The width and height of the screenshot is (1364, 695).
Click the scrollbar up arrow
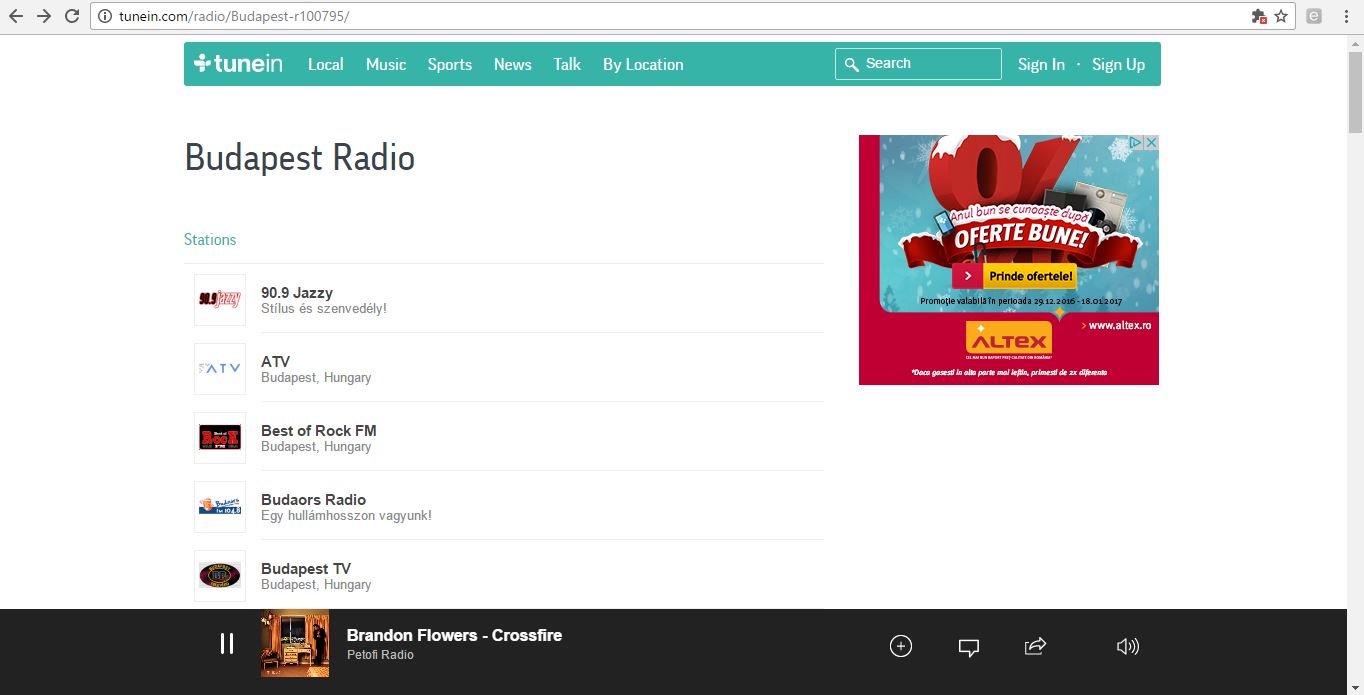[x=1355, y=43]
